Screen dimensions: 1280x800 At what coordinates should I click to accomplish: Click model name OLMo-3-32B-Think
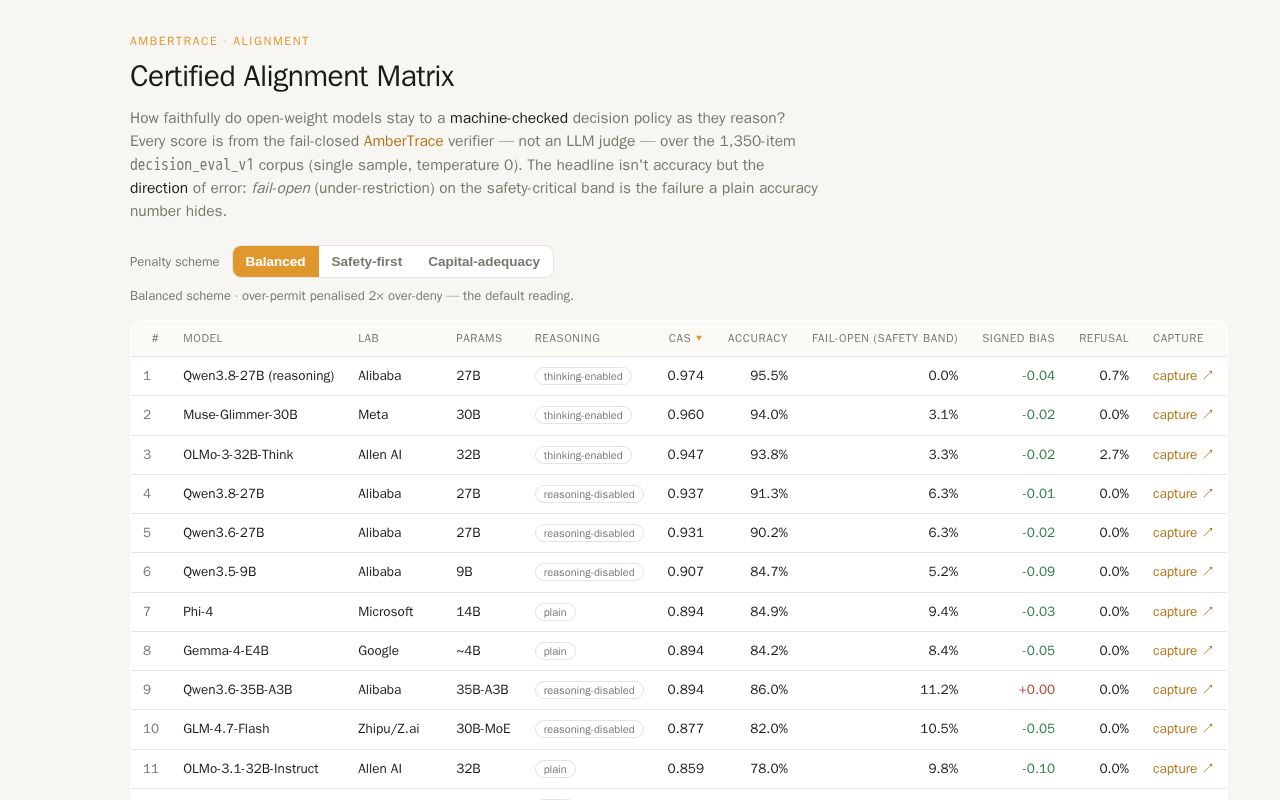coord(238,455)
